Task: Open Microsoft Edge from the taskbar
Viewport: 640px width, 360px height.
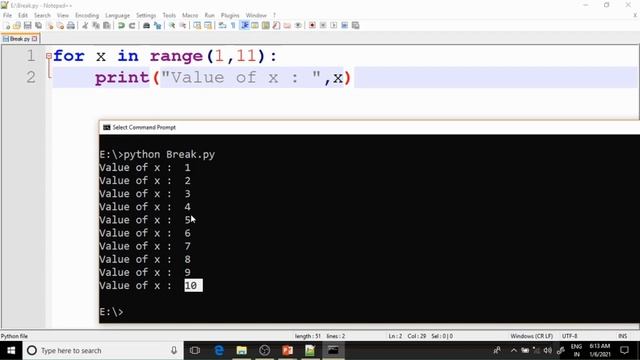Action: (x=219, y=350)
